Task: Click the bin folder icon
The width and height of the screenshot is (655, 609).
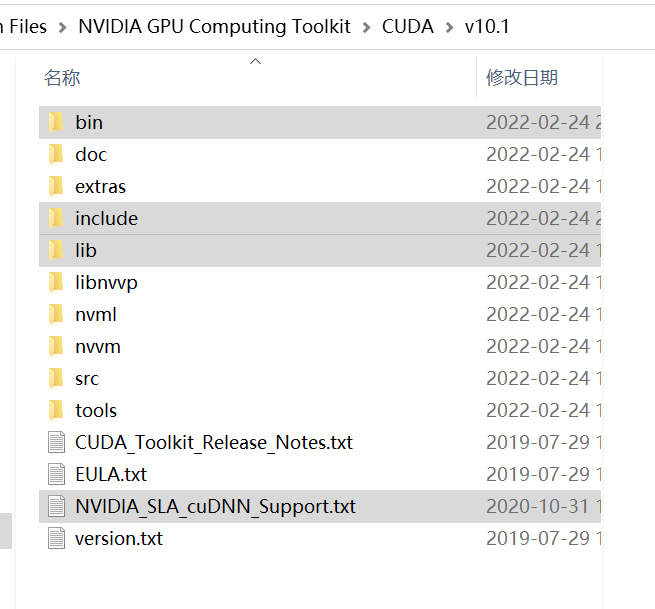Action: pyautogui.click(x=57, y=123)
